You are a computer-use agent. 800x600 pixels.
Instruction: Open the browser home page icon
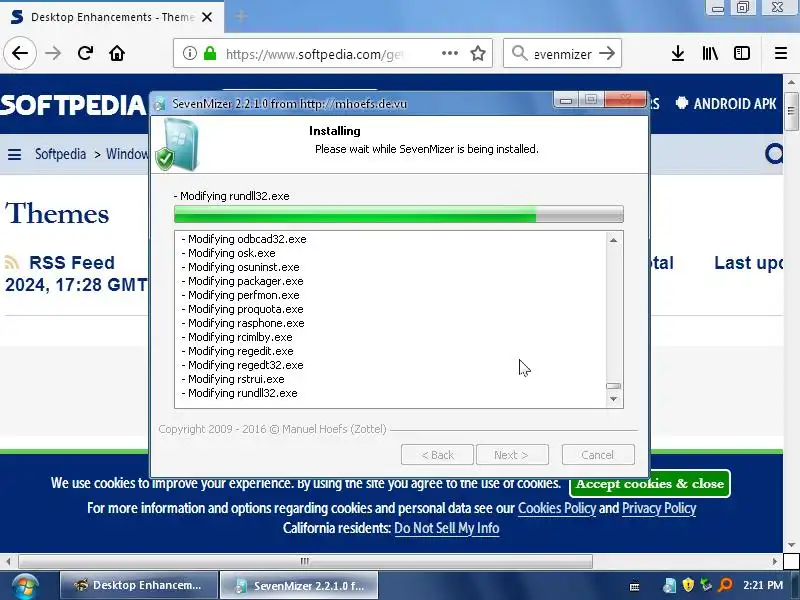(x=117, y=53)
